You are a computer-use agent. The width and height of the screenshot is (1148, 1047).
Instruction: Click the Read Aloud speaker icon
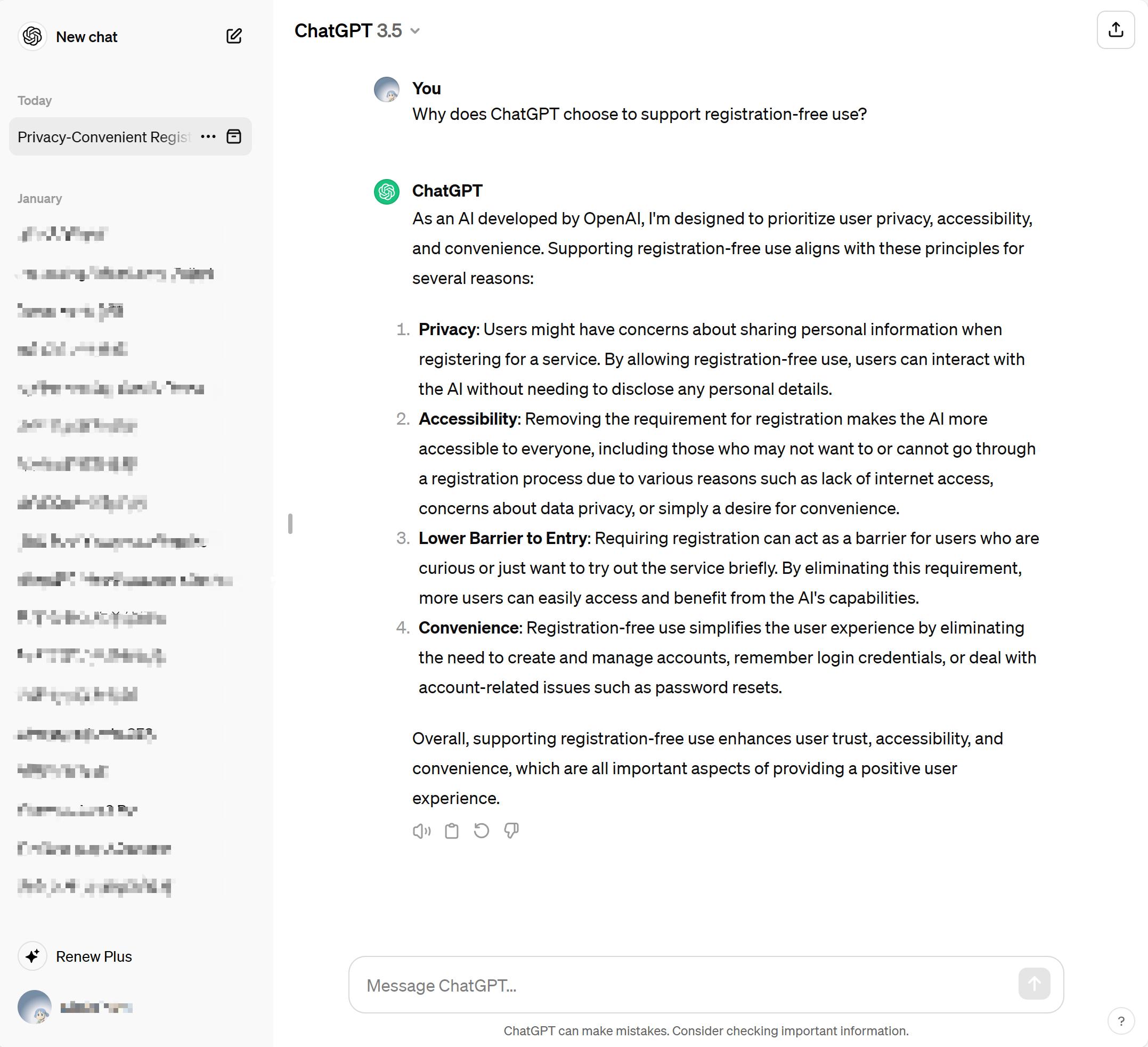pos(421,831)
